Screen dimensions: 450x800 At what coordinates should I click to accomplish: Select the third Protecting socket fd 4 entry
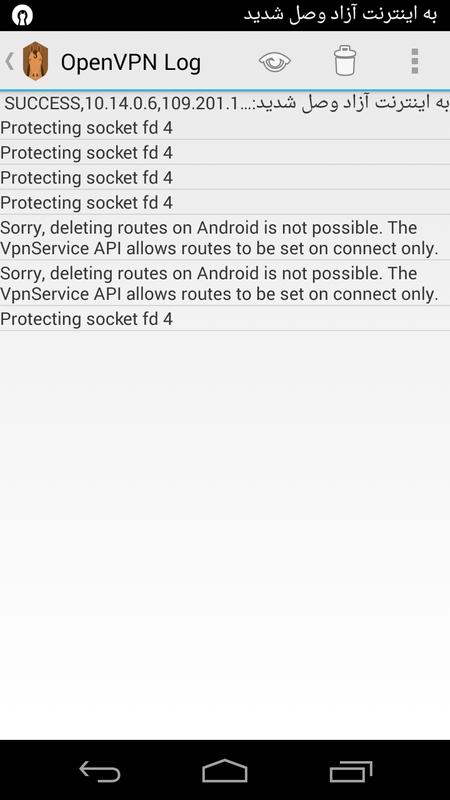tap(225, 177)
